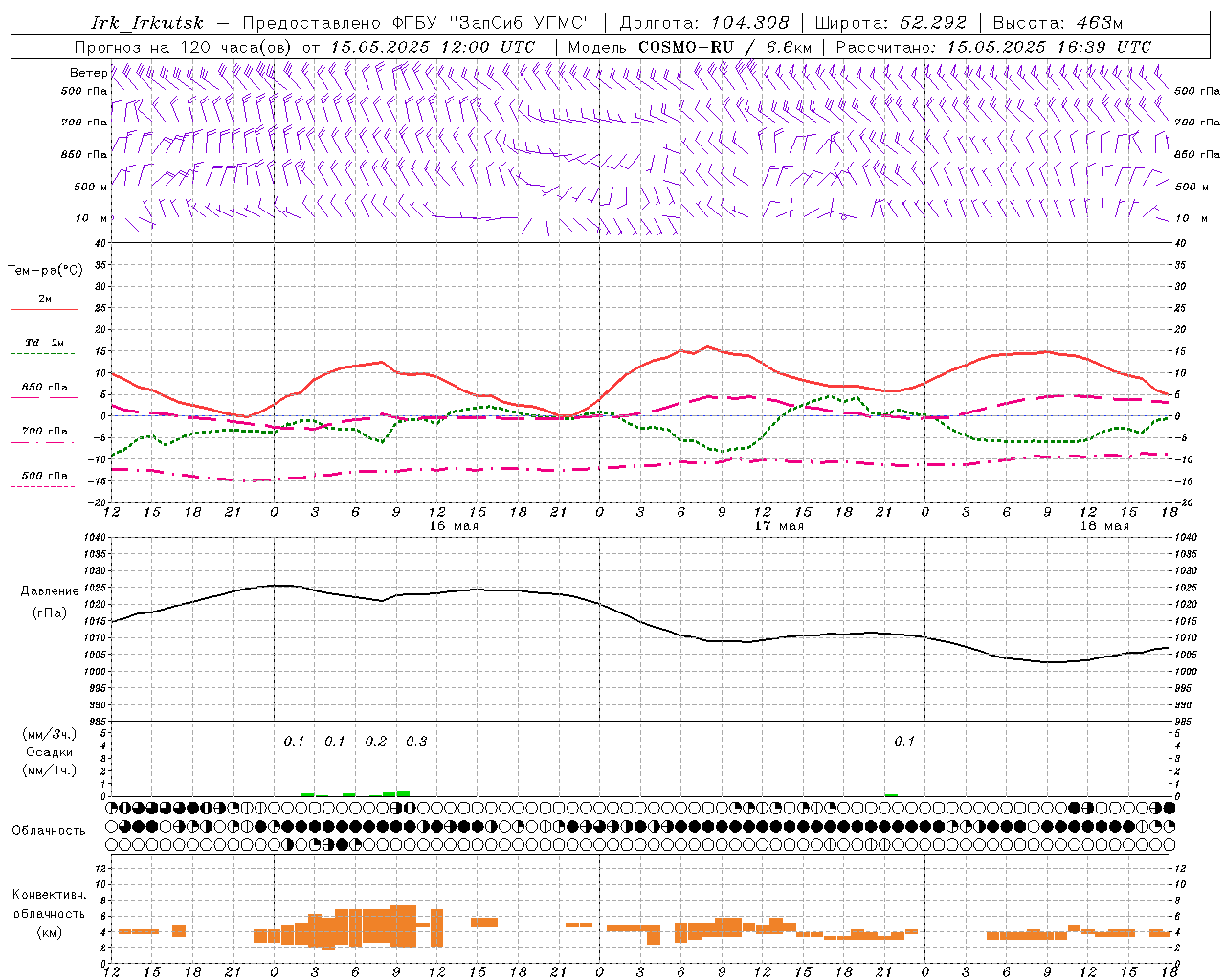The height and width of the screenshot is (980, 1225).
Task: Select the forecast start 15.05.2025 12:00 UTC
Action: [433, 47]
